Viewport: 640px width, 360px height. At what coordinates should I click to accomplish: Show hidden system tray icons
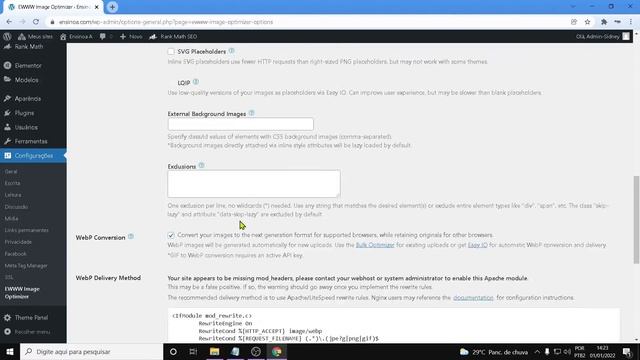(537, 351)
